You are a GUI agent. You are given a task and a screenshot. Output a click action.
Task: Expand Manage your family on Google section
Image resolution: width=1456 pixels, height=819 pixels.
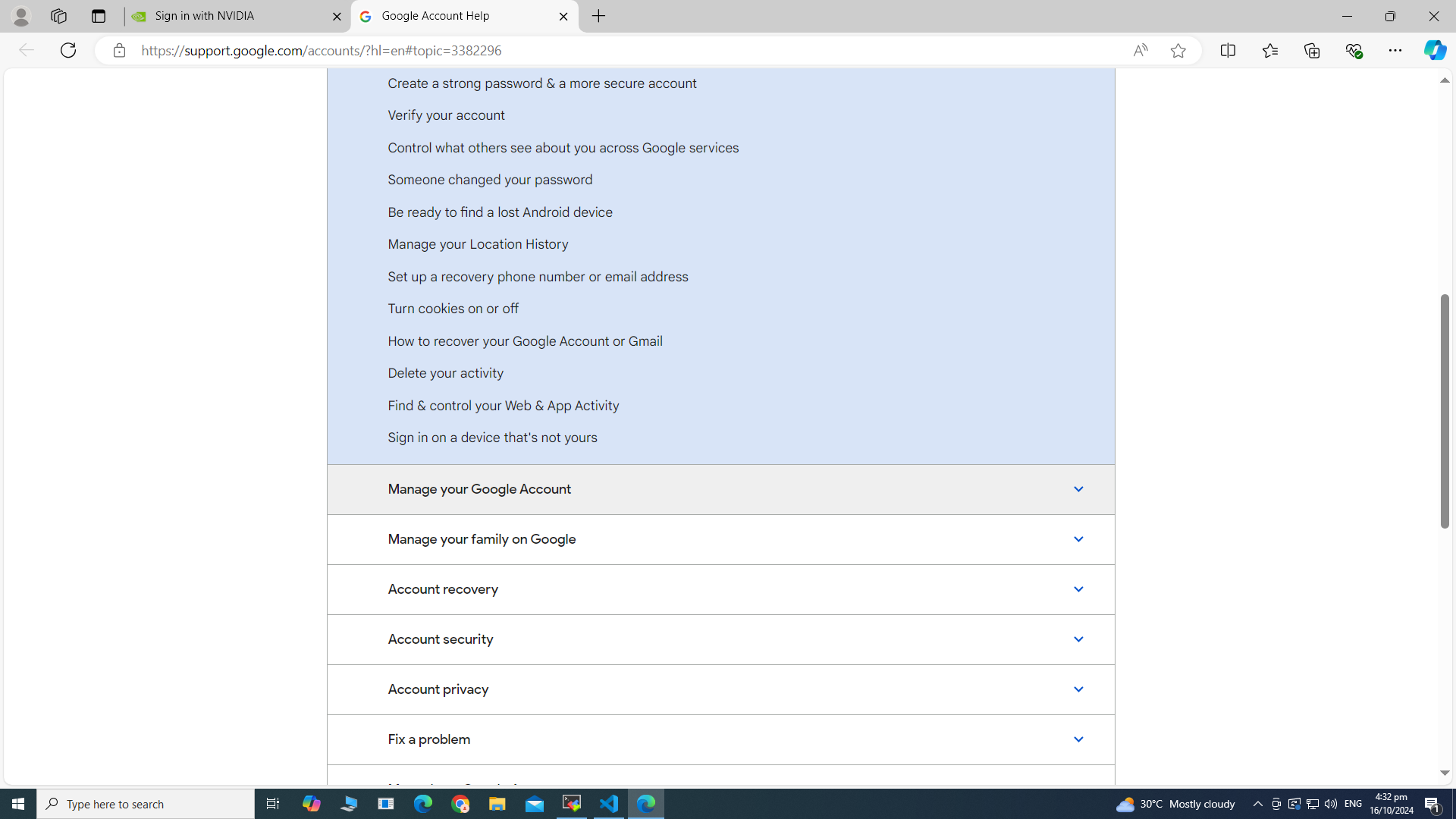coord(720,539)
